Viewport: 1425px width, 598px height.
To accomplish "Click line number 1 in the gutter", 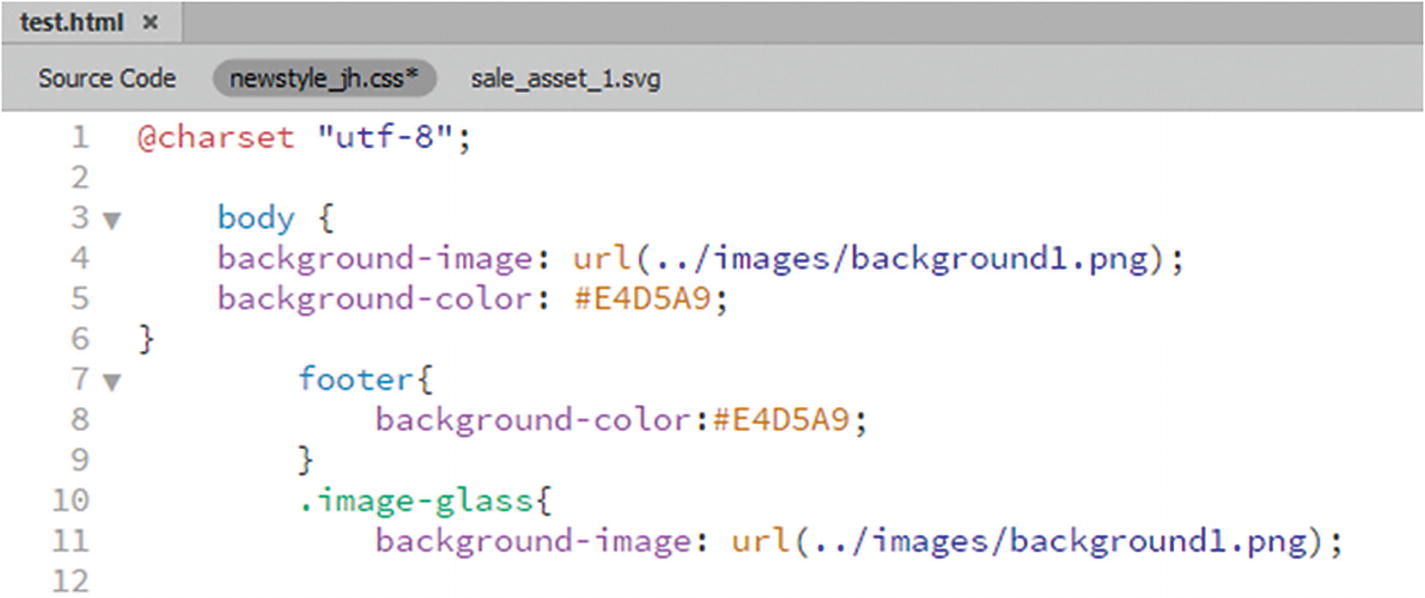I will 80,137.
